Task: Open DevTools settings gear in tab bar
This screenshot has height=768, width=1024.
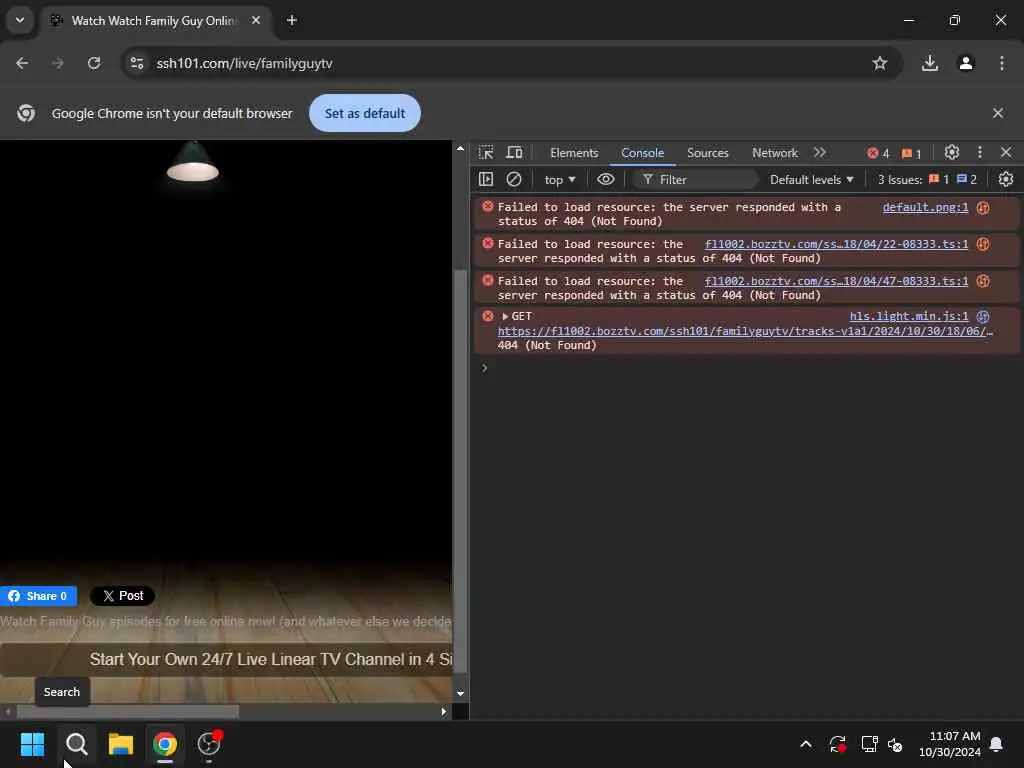Action: tap(952, 153)
